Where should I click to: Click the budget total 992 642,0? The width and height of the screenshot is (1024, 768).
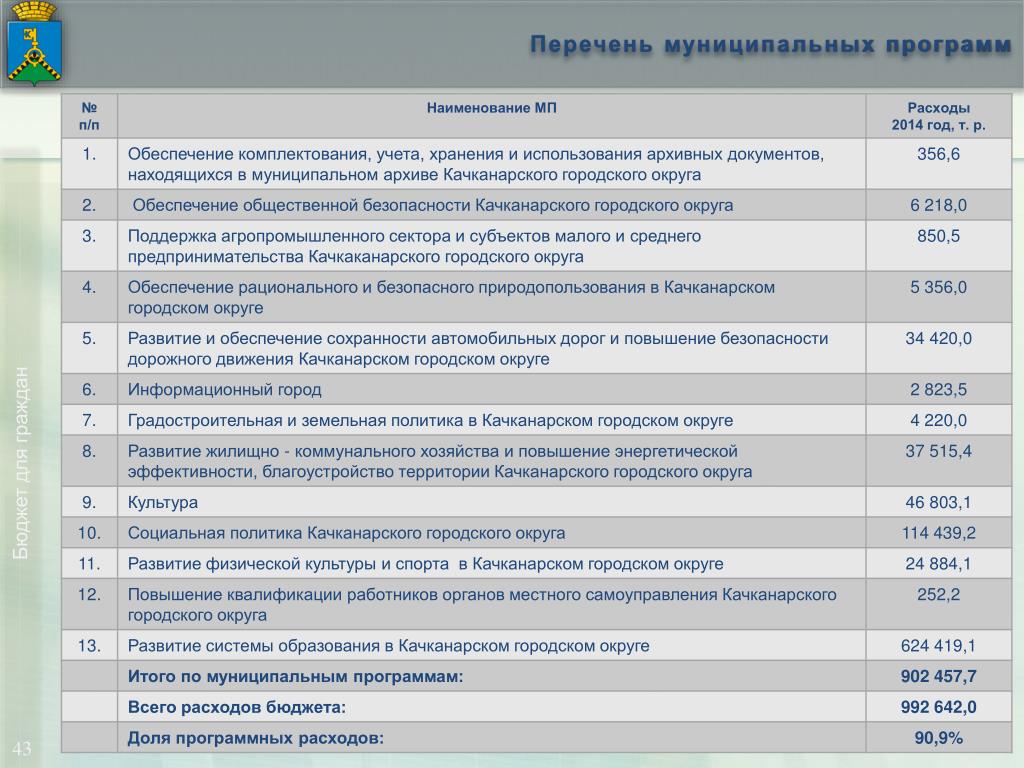click(x=938, y=707)
